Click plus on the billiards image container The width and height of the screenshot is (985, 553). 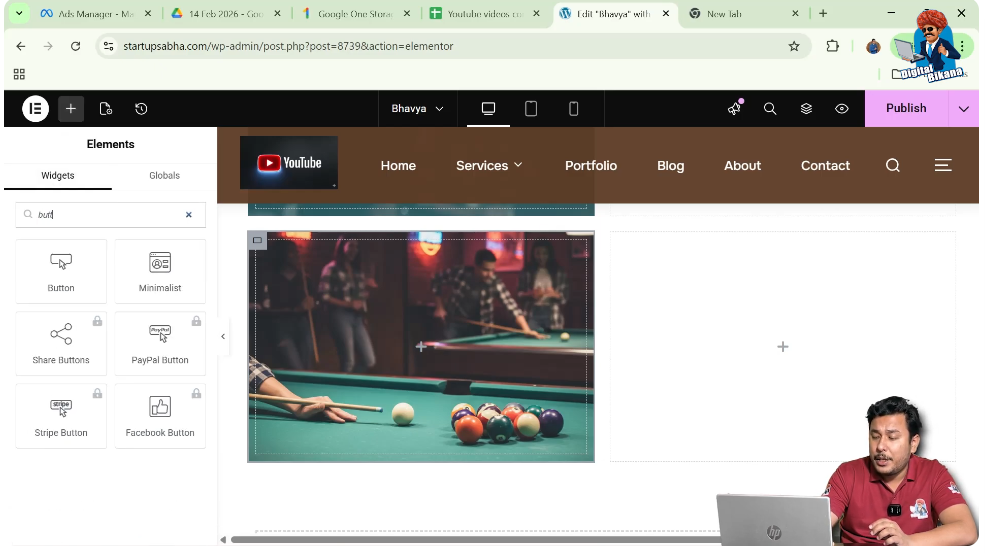coord(421,346)
